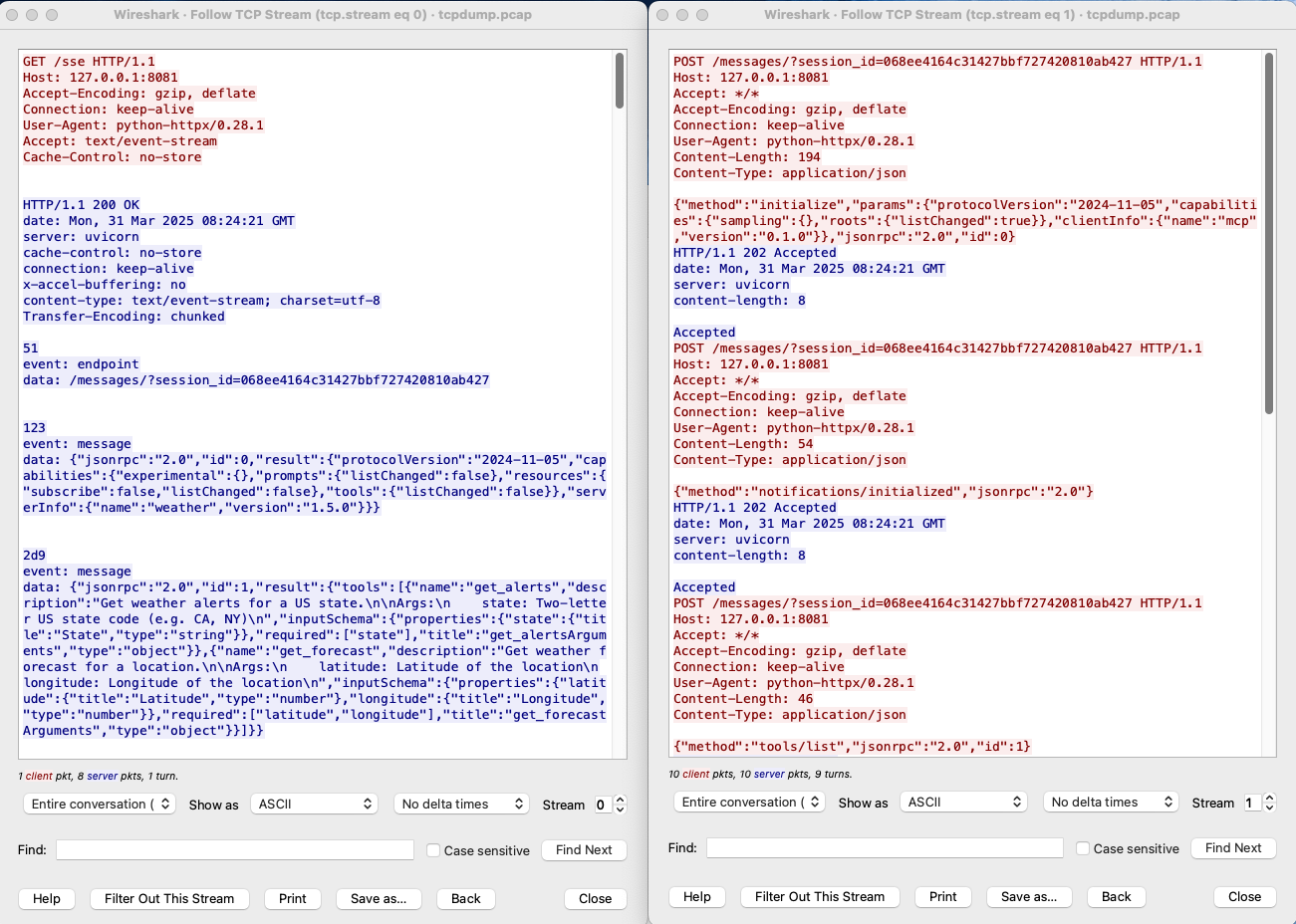Enable Case sensitive in right window
Viewport: 1296px width, 924px height.
(x=1083, y=848)
